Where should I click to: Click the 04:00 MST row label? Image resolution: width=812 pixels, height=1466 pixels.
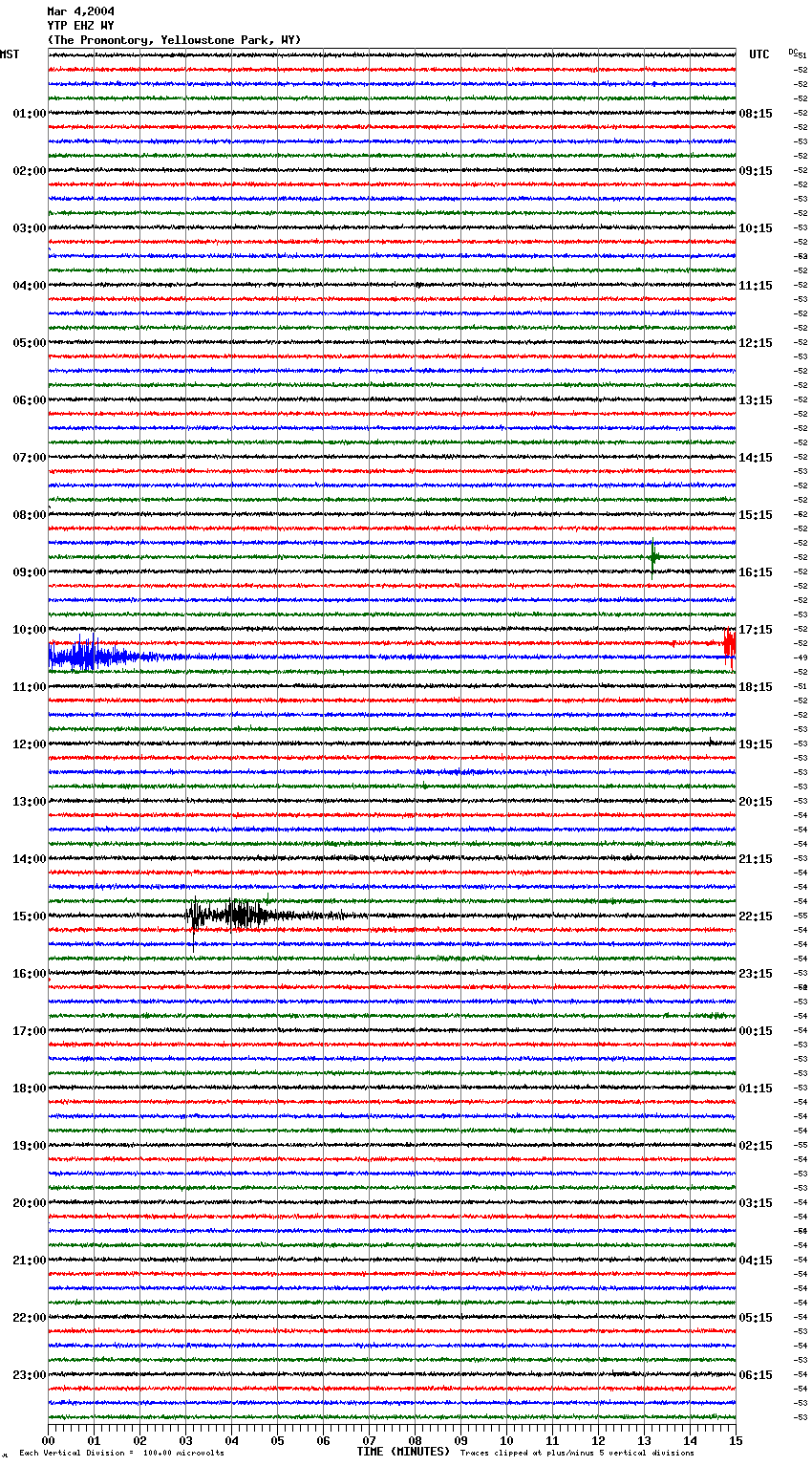pos(30,286)
